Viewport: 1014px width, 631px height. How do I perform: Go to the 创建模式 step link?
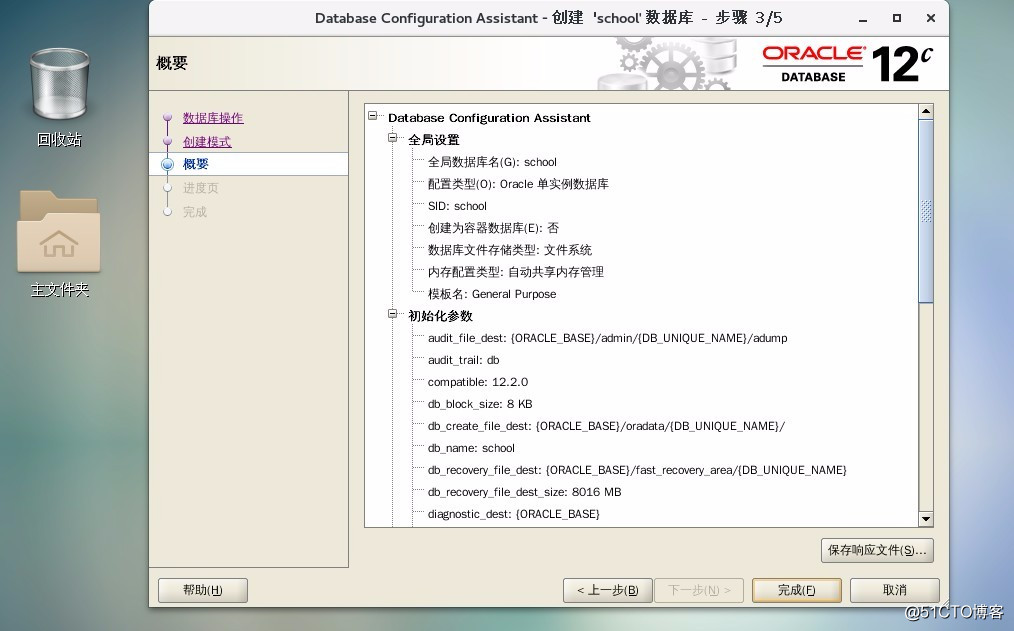pyautogui.click(x=207, y=142)
